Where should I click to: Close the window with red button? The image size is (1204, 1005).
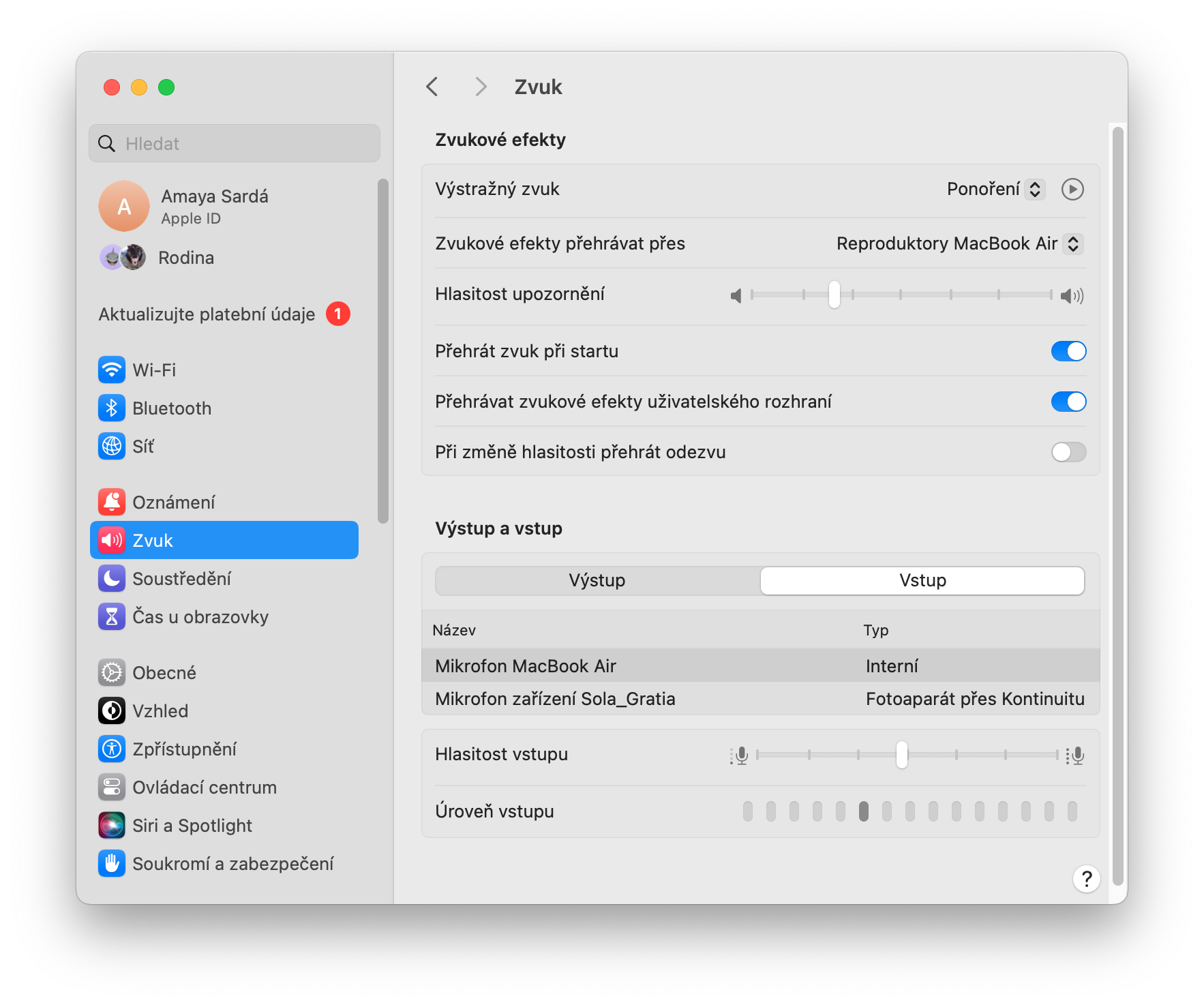[112, 87]
